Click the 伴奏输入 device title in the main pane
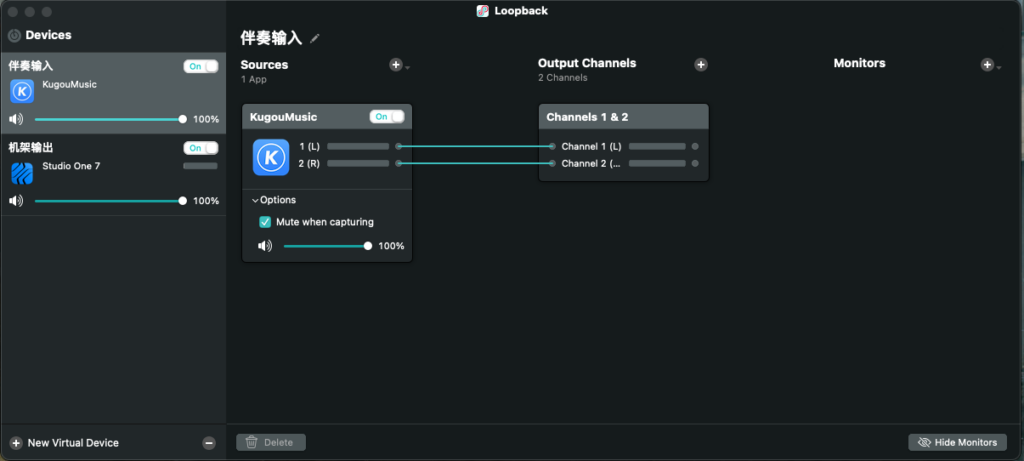This screenshot has width=1024, height=461. click(x=271, y=38)
